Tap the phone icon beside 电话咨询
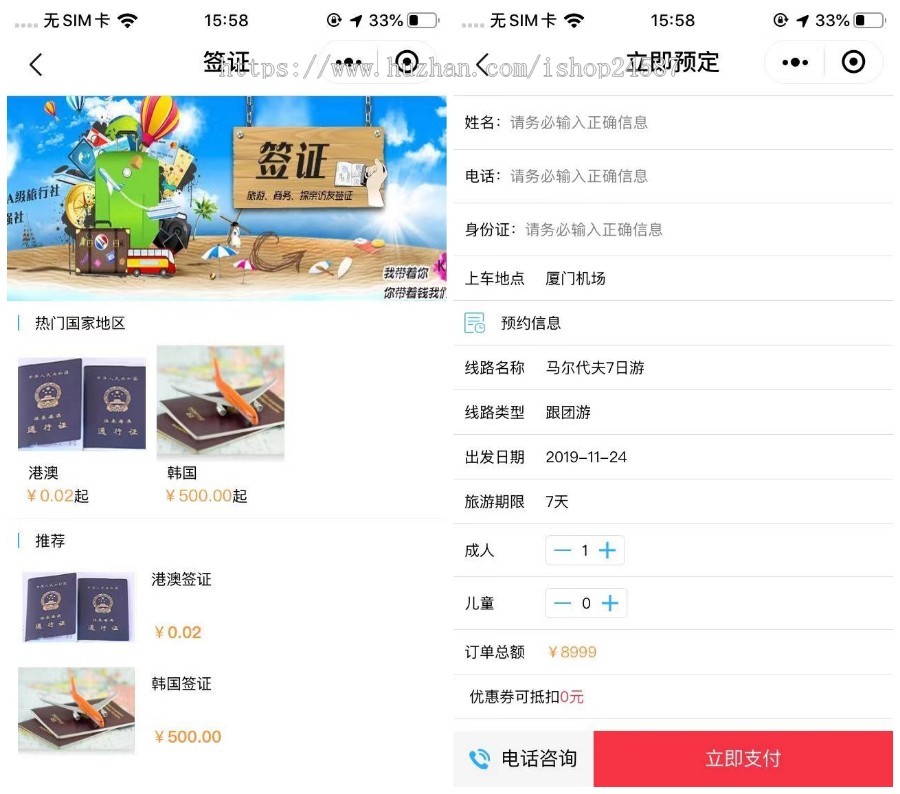 (x=479, y=759)
